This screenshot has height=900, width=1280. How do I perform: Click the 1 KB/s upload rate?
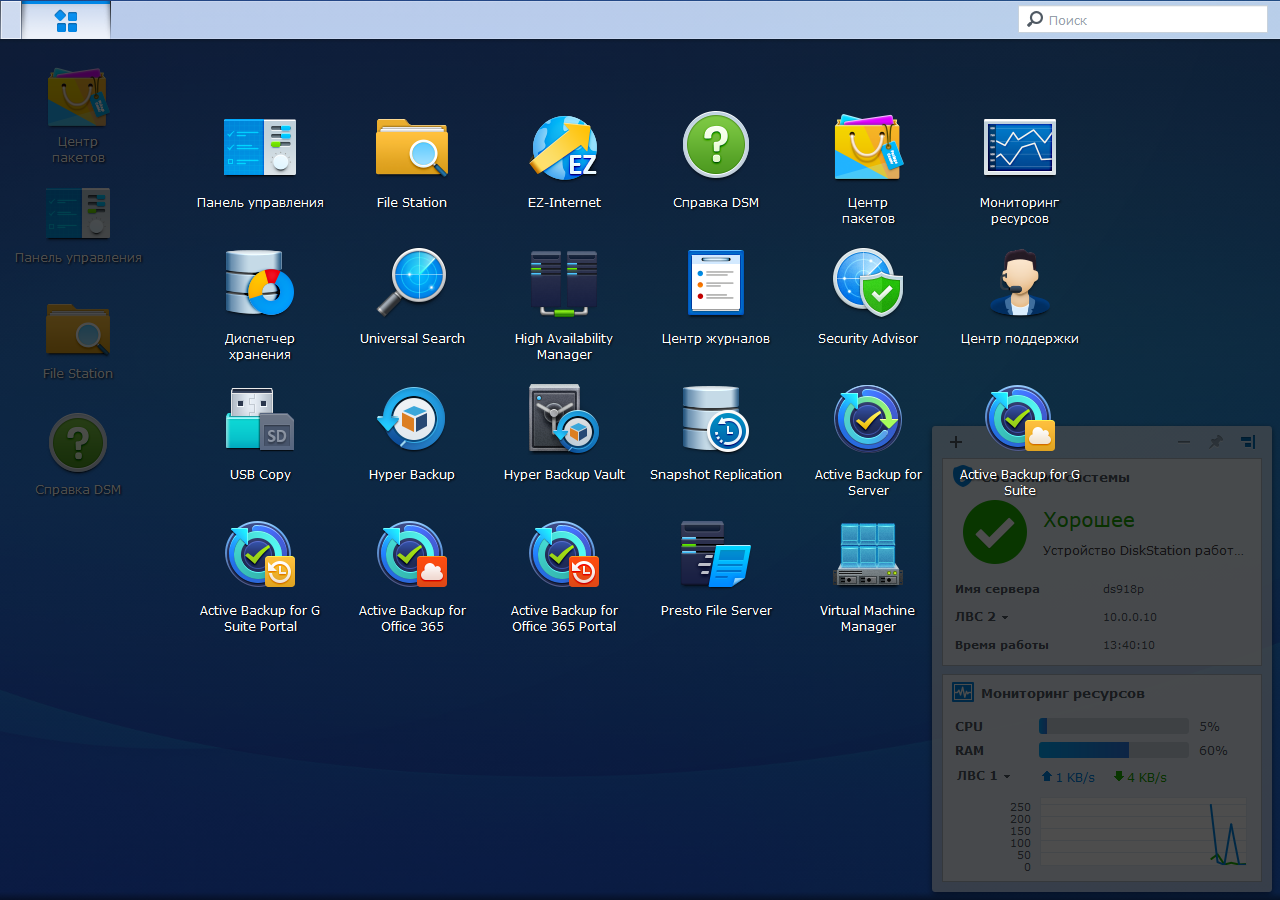click(x=1068, y=777)
